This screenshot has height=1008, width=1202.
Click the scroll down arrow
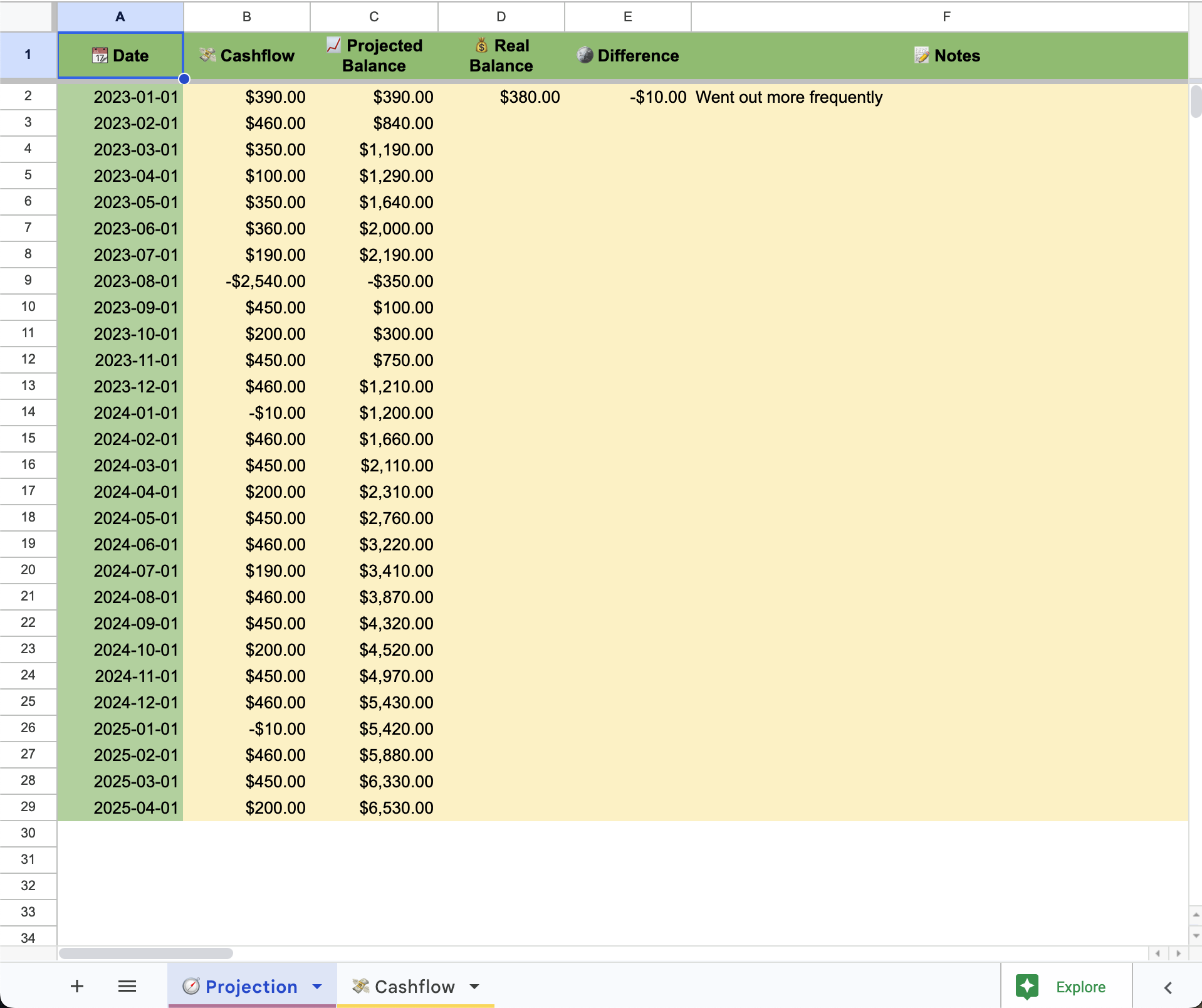pos(1196,936)
